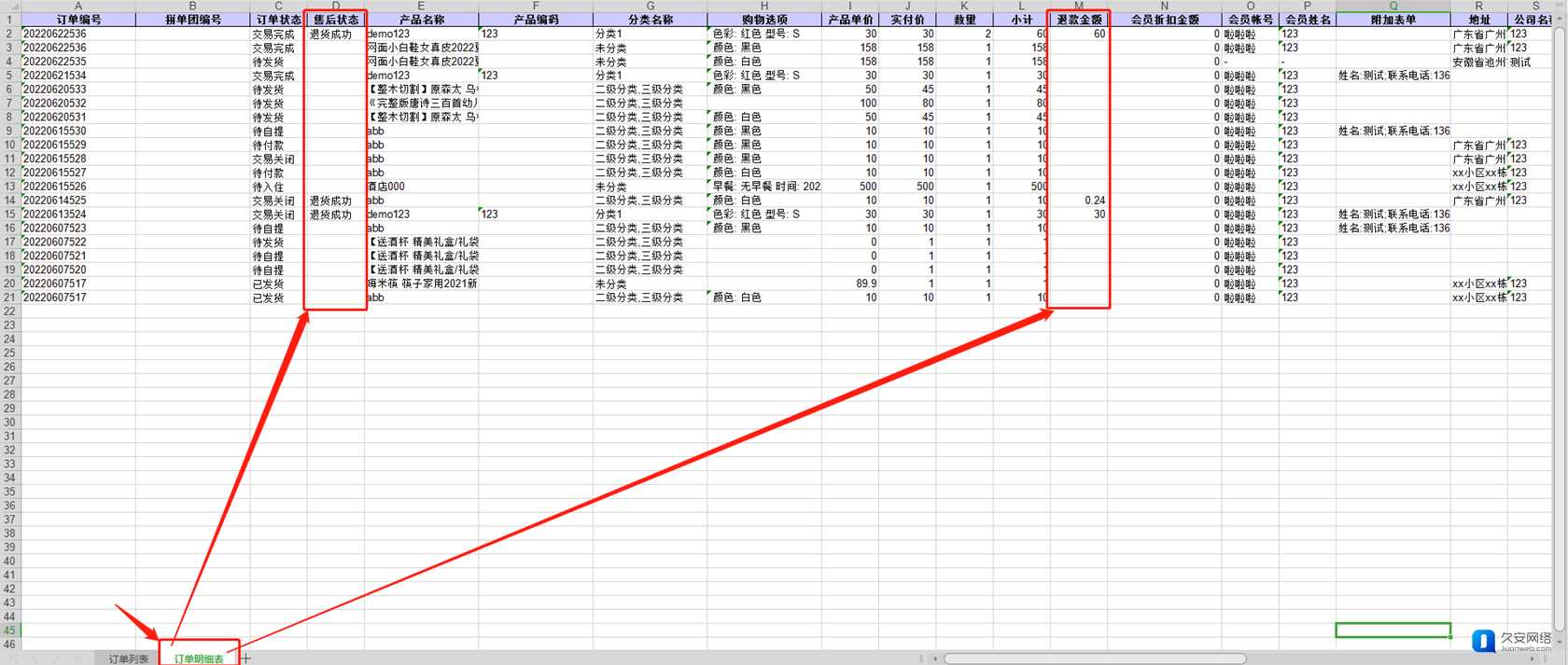This screenshot has width=1568, height=665.
Task: Click the first sheet navigation arrow
Action: pos(15,658)
